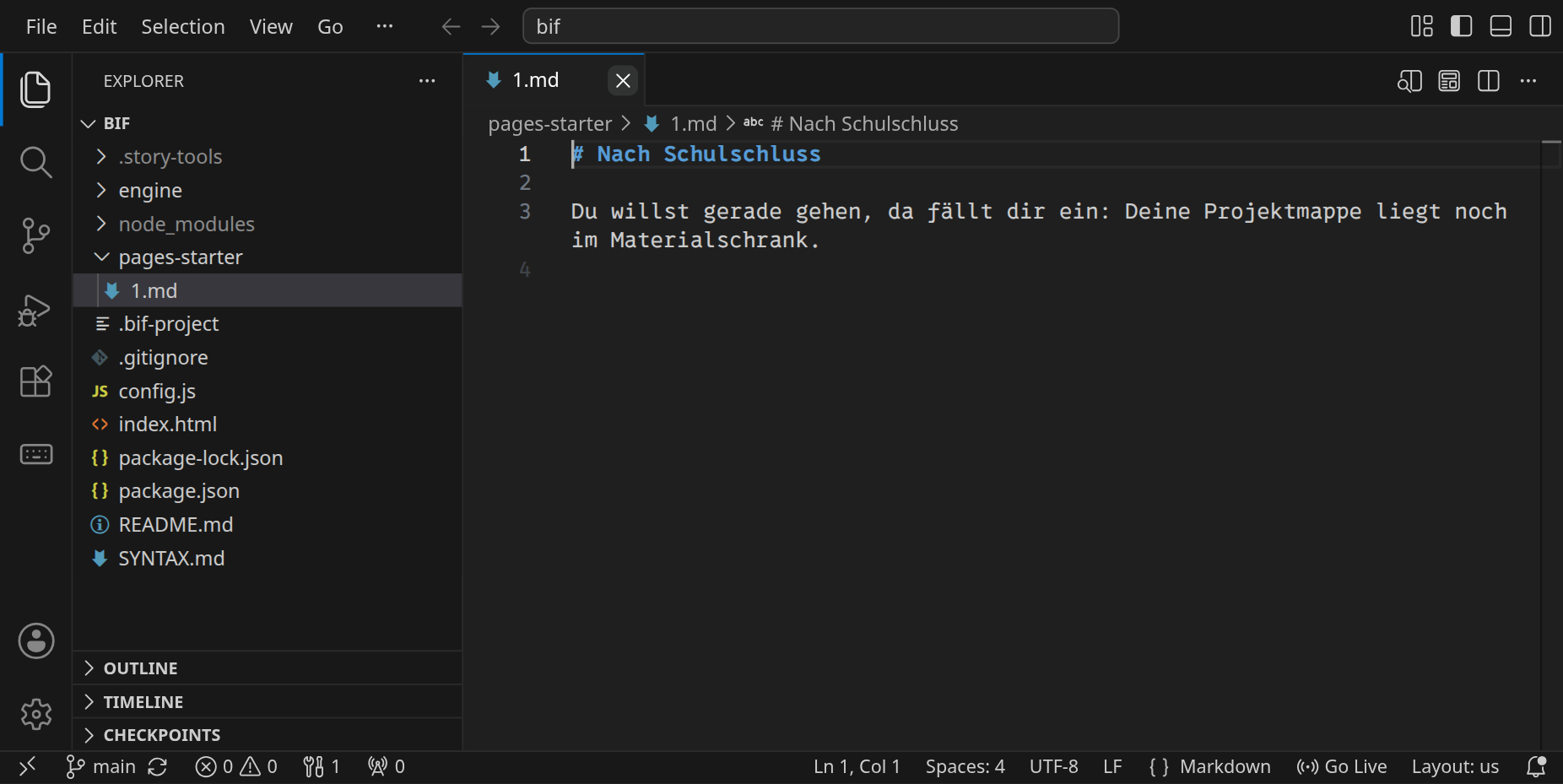
Task: Close the 1.md tab
Action: [x=623, y=81]
